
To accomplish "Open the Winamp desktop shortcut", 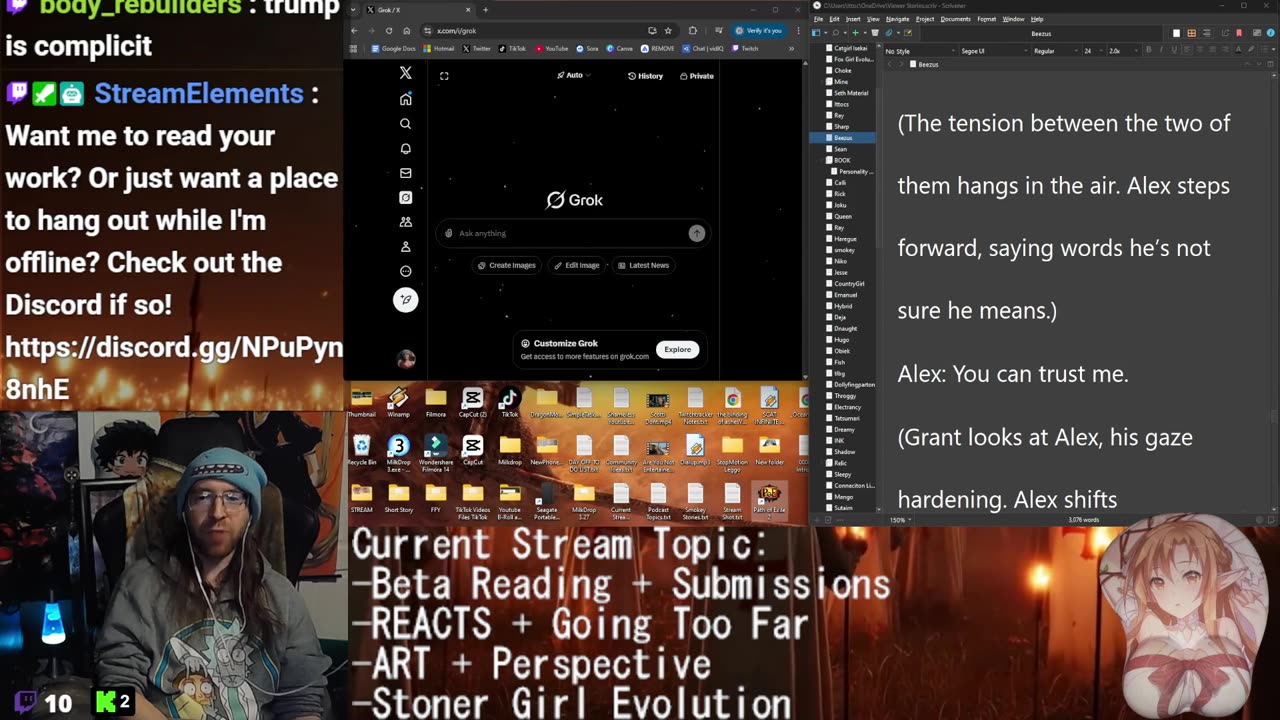I will (398, 403).
